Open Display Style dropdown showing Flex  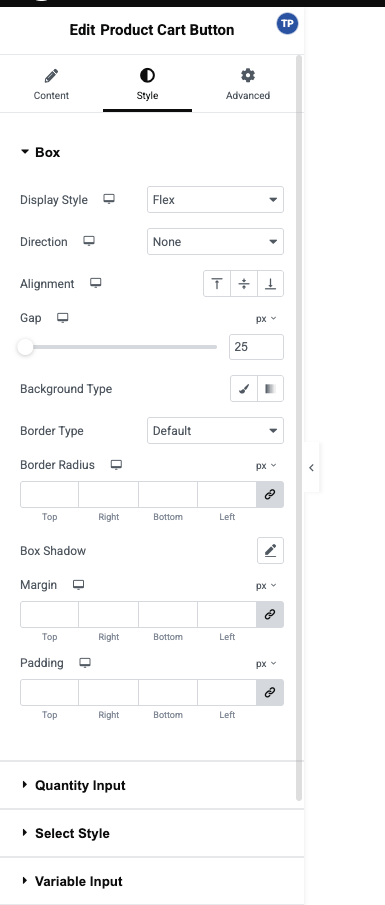click(215, 200)
